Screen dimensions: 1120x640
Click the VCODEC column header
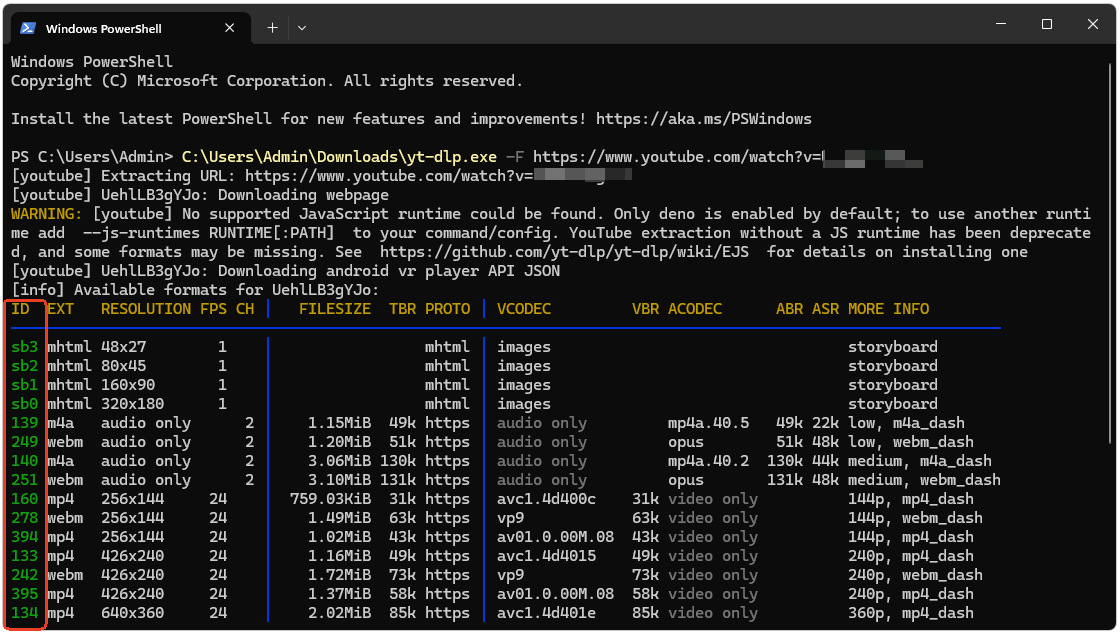524,309
